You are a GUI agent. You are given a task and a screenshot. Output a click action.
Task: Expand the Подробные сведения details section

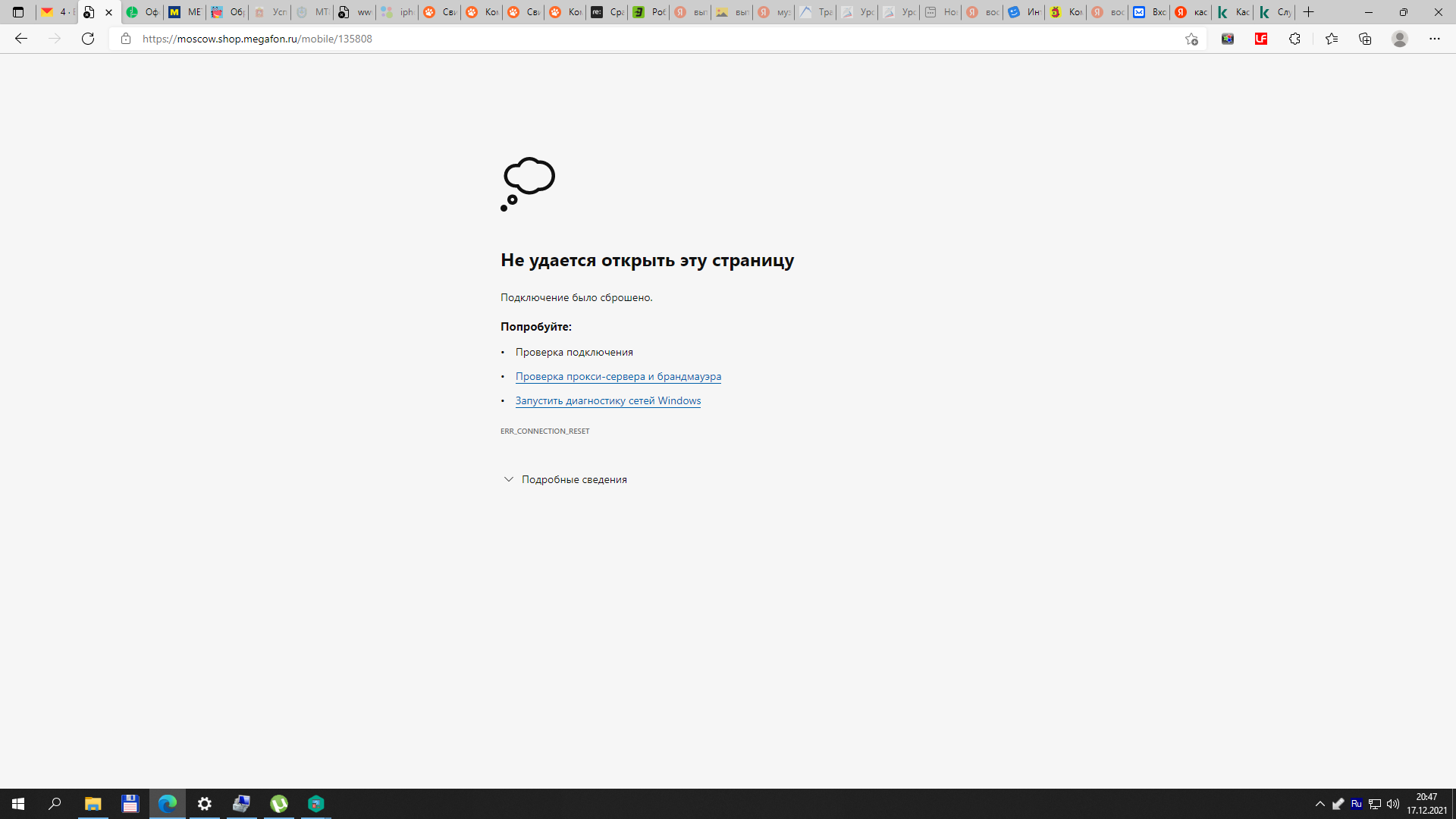click(565, 479)
